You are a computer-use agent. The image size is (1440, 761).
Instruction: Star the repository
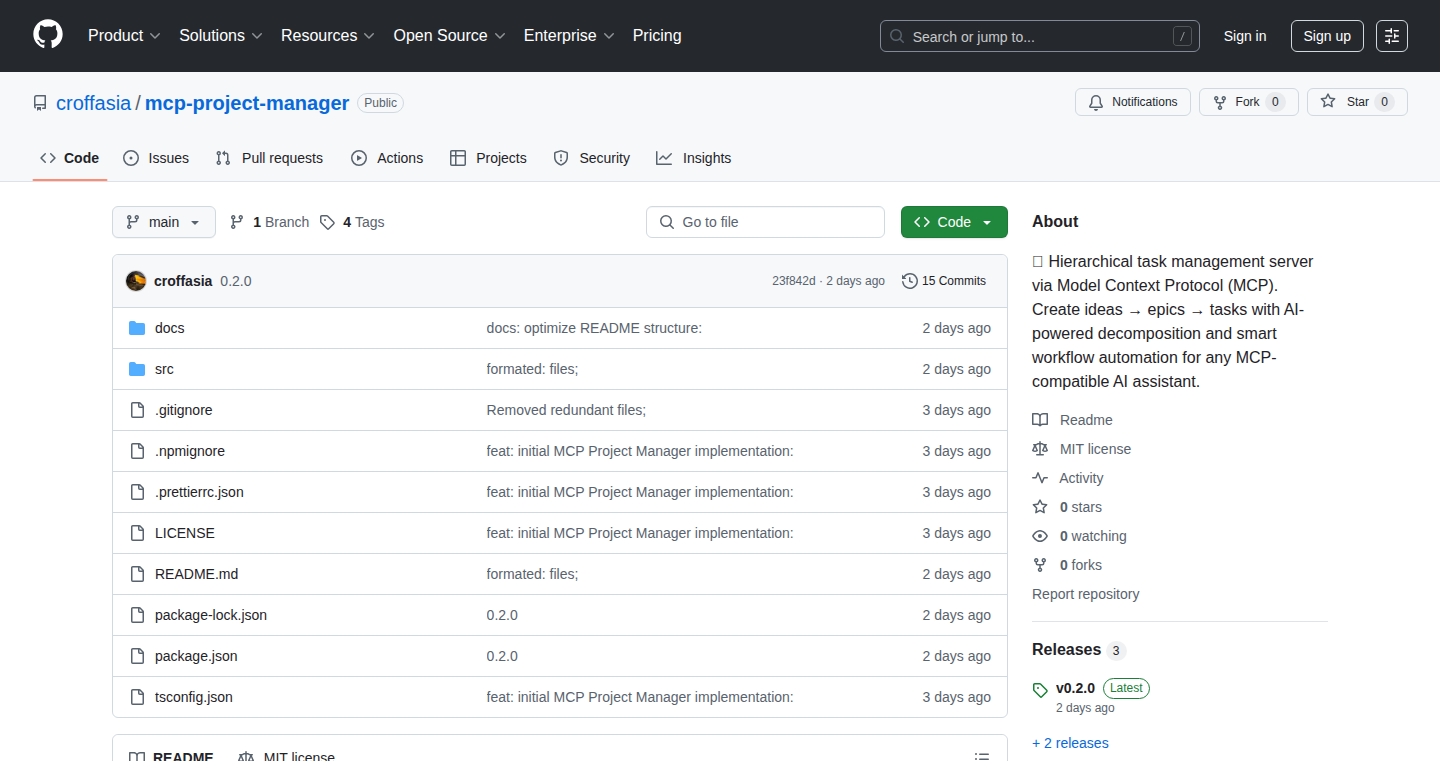[x=1357, y=102]
